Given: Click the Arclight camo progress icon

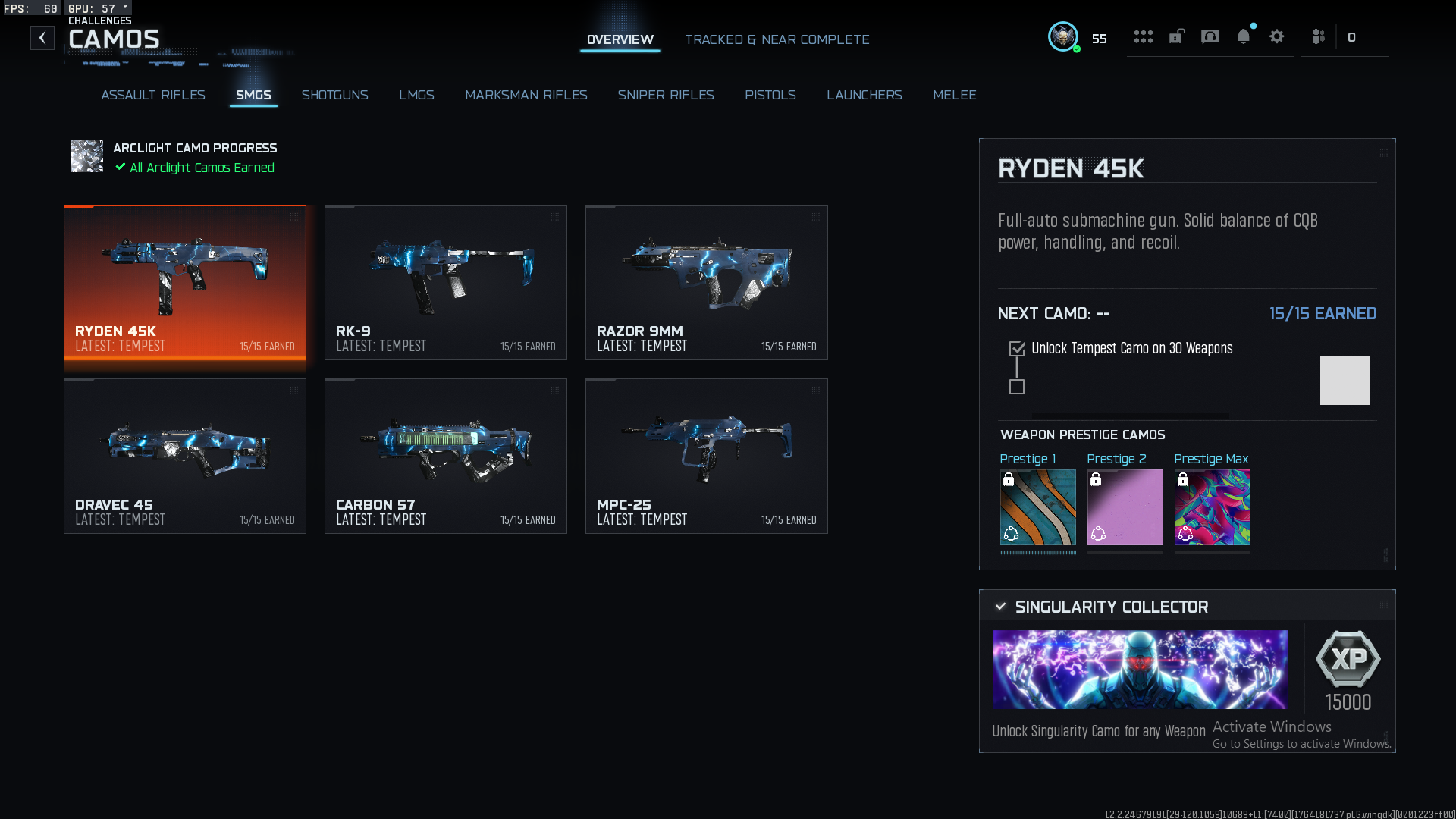Looking at the screenshot, I should pos(87,156).
